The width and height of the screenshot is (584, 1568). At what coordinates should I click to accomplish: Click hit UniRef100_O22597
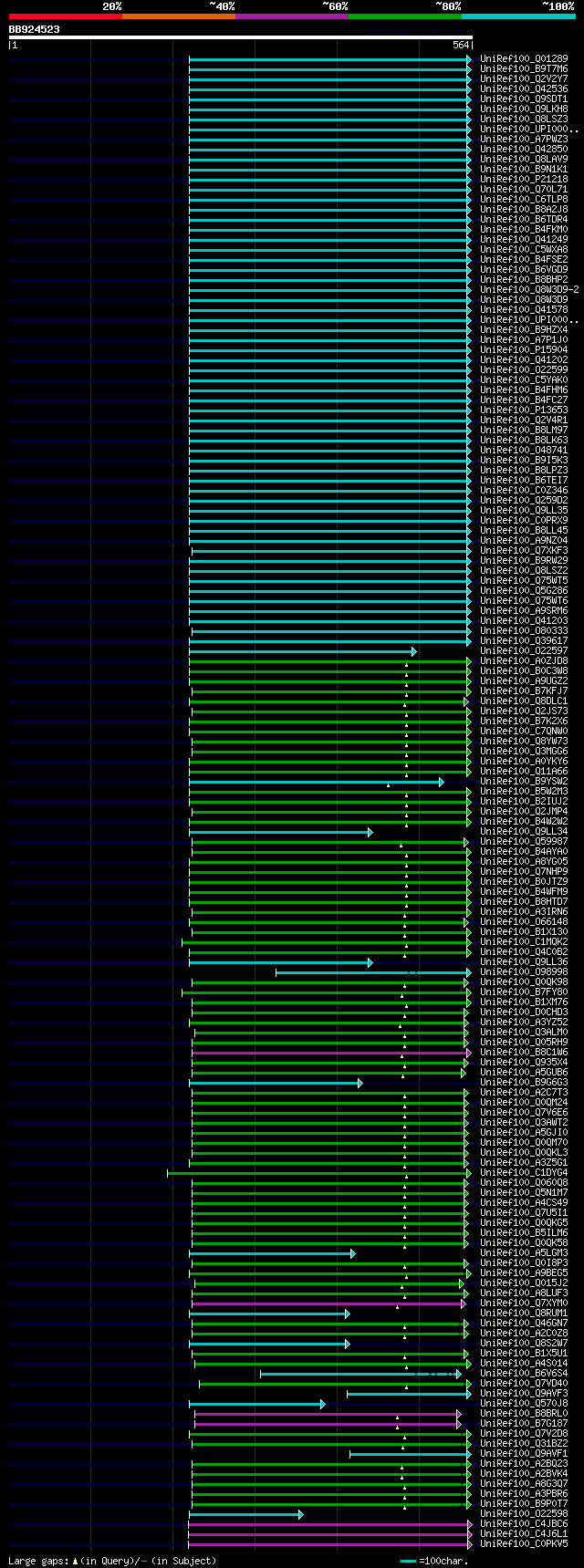pos(524,651)
